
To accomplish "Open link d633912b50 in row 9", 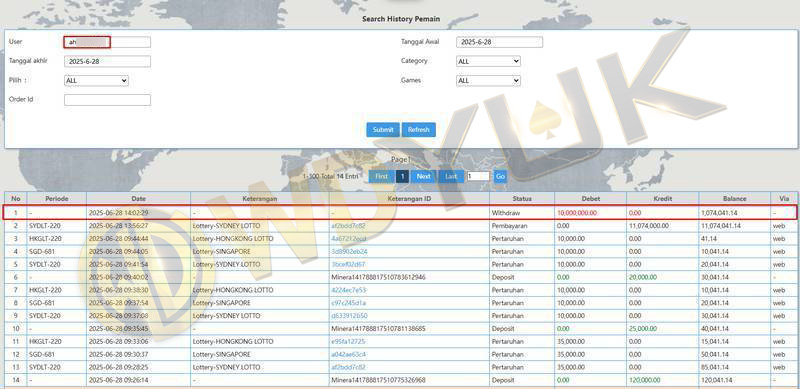I will pyautogui.click(x=349, y=316).
